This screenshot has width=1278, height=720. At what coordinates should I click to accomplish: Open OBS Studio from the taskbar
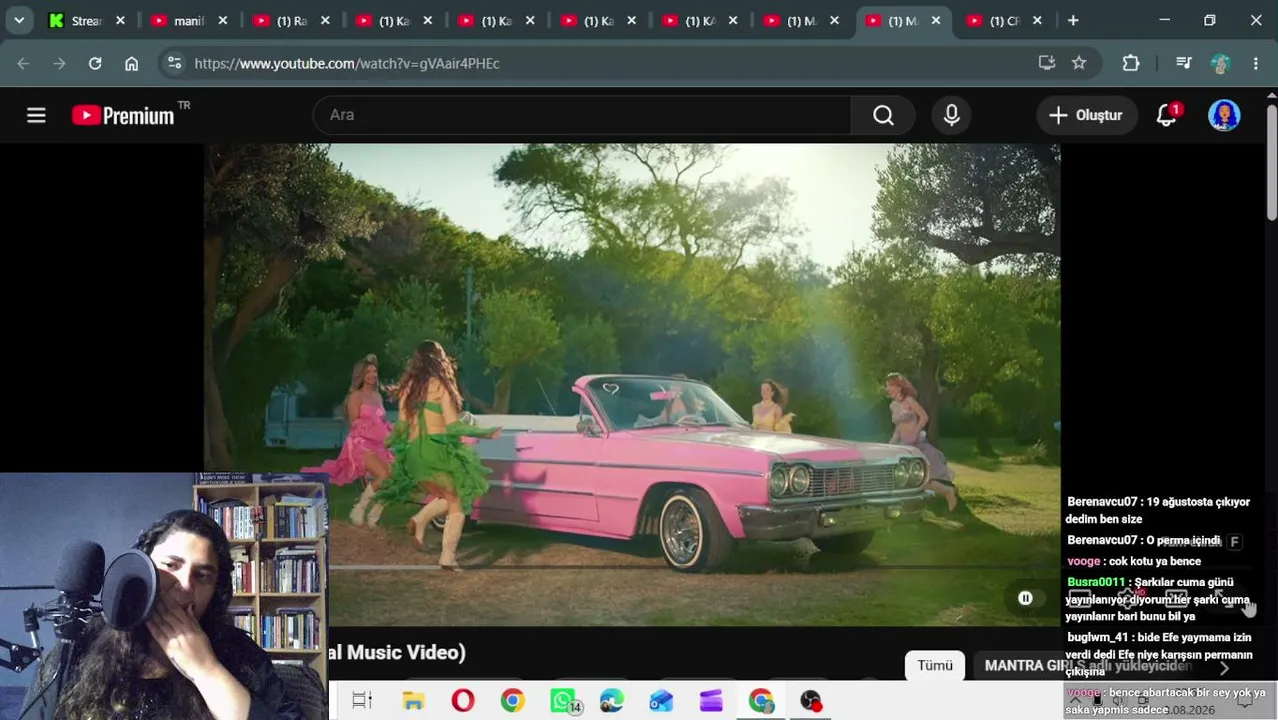pyautogui.click(x=810, y=701)
